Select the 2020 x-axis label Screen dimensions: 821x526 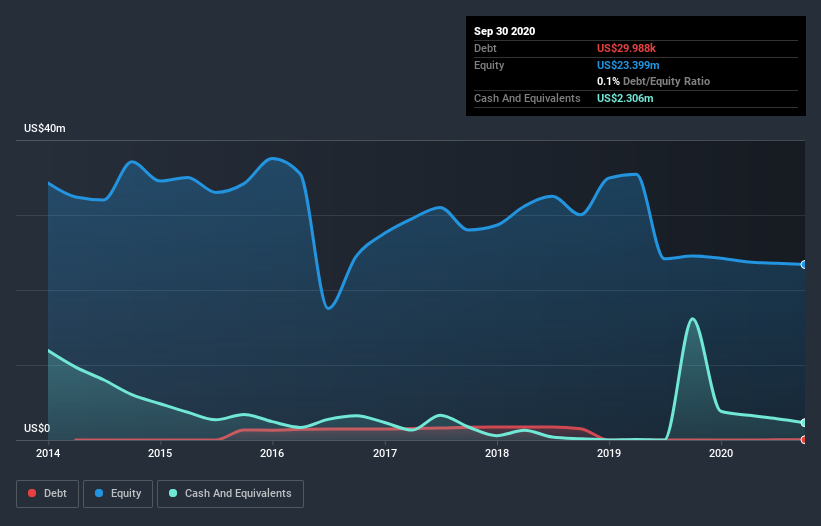[721, 454]
